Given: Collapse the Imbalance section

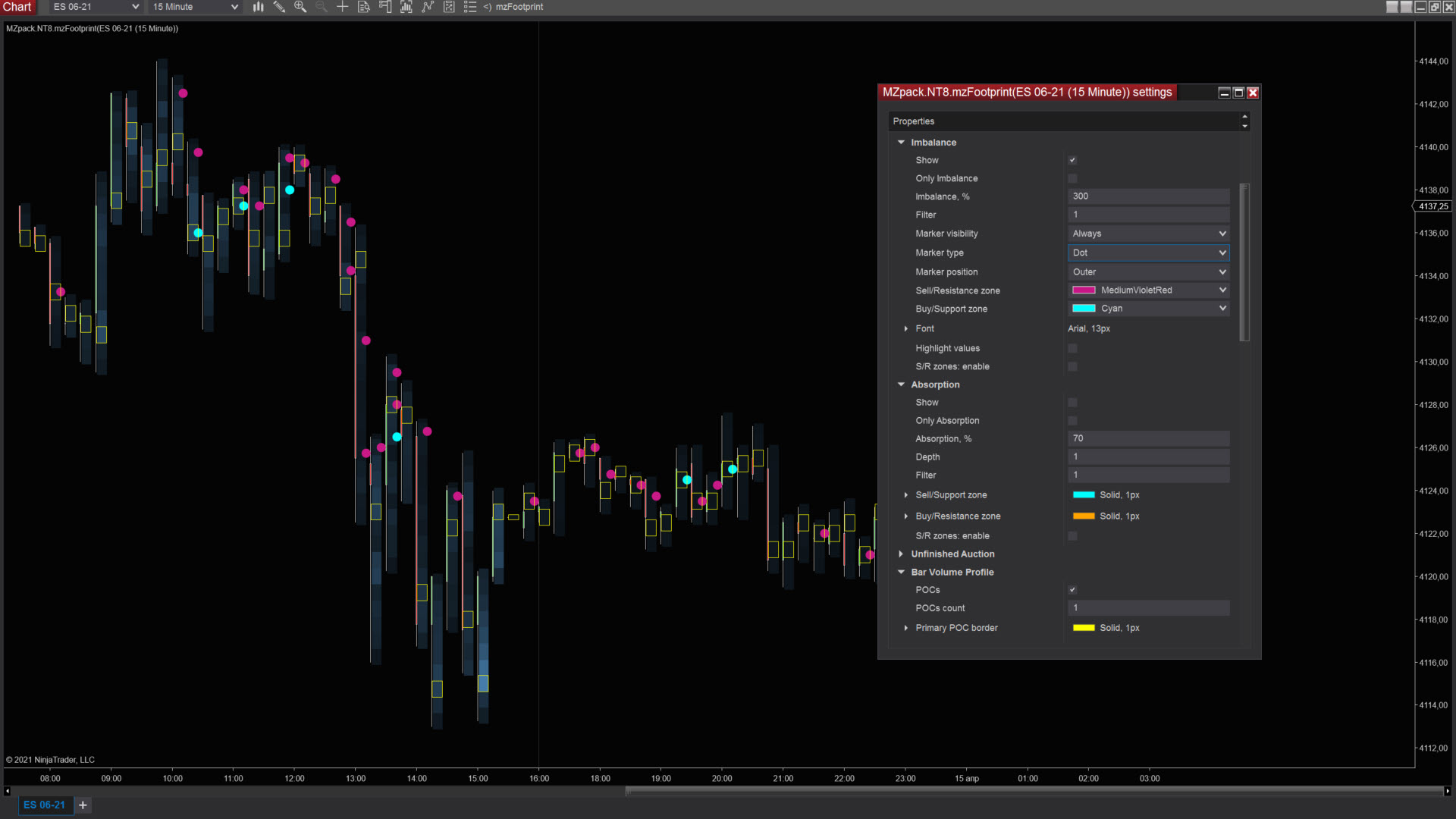Looking at the screenshot, I should tap(901, 142).
